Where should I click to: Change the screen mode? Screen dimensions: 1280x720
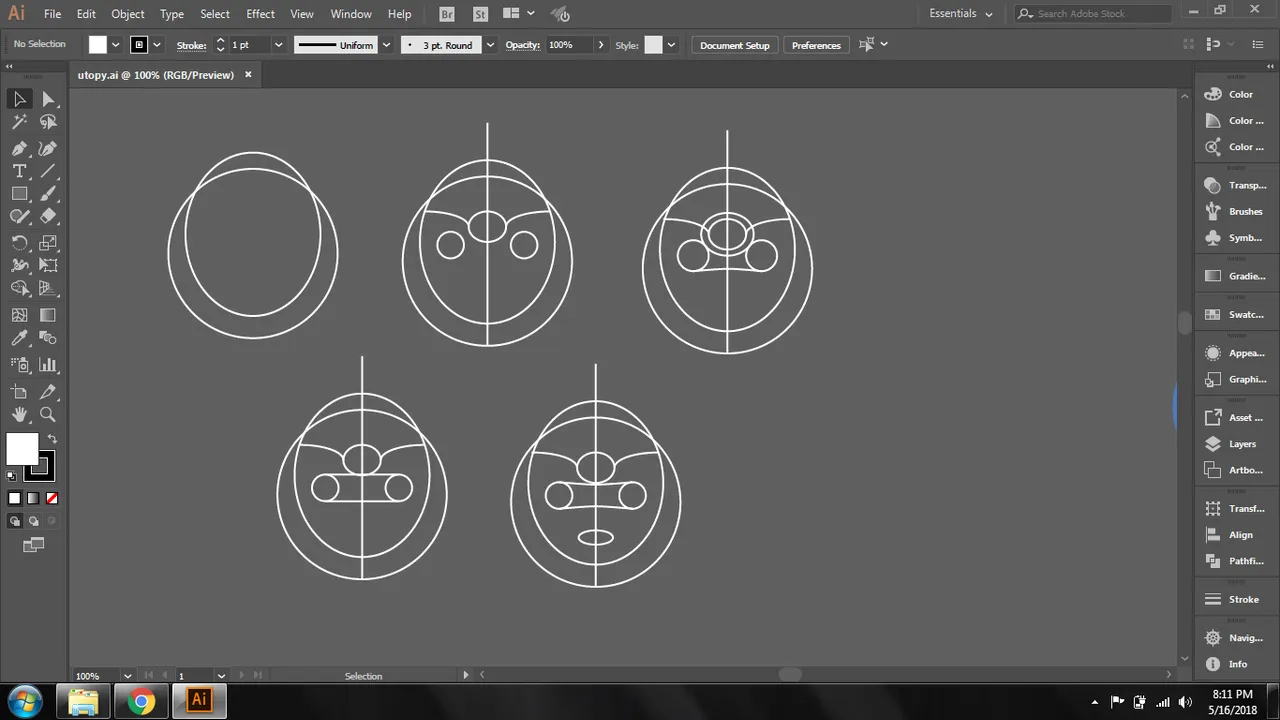[34, 545]
